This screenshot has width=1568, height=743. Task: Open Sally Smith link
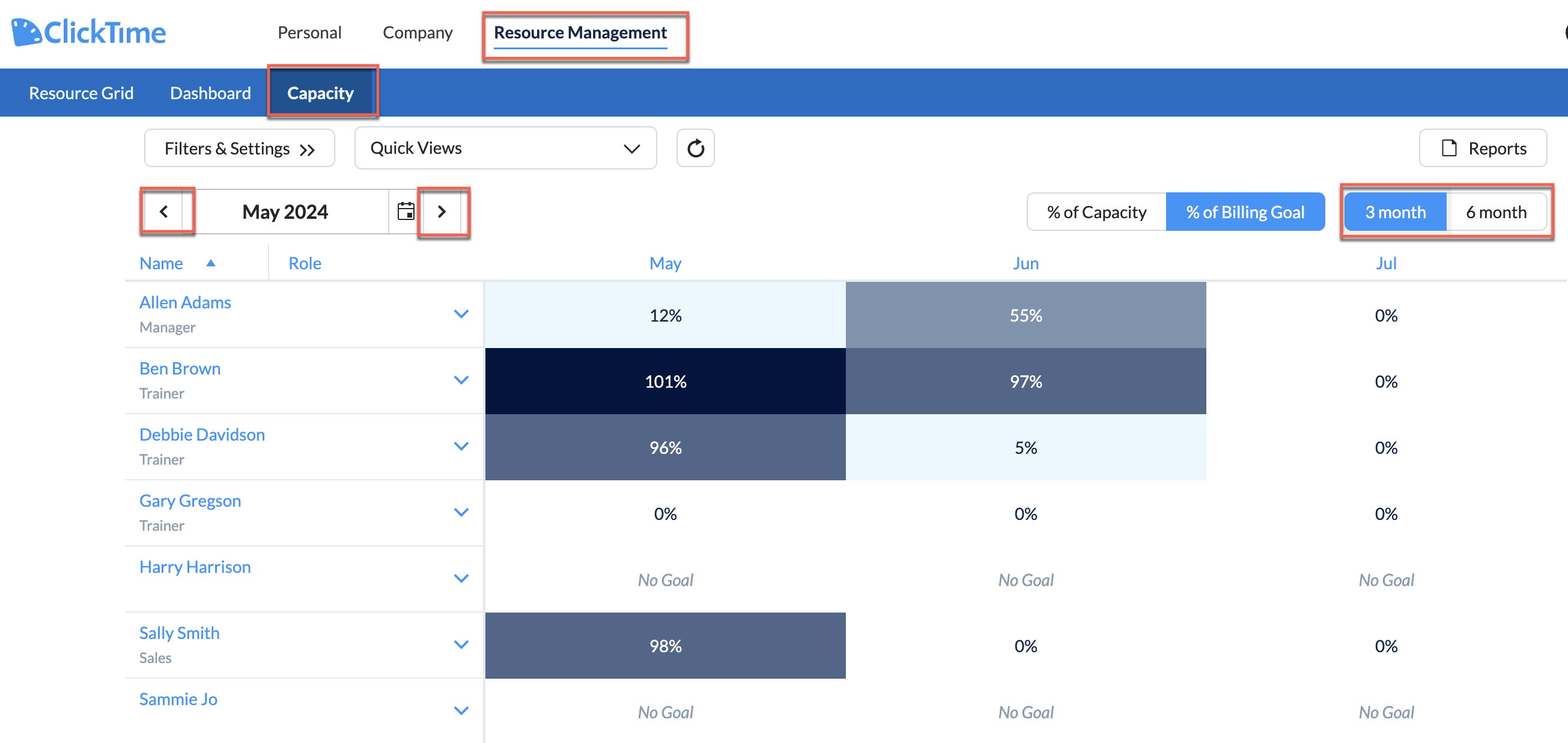coord(179,633)
